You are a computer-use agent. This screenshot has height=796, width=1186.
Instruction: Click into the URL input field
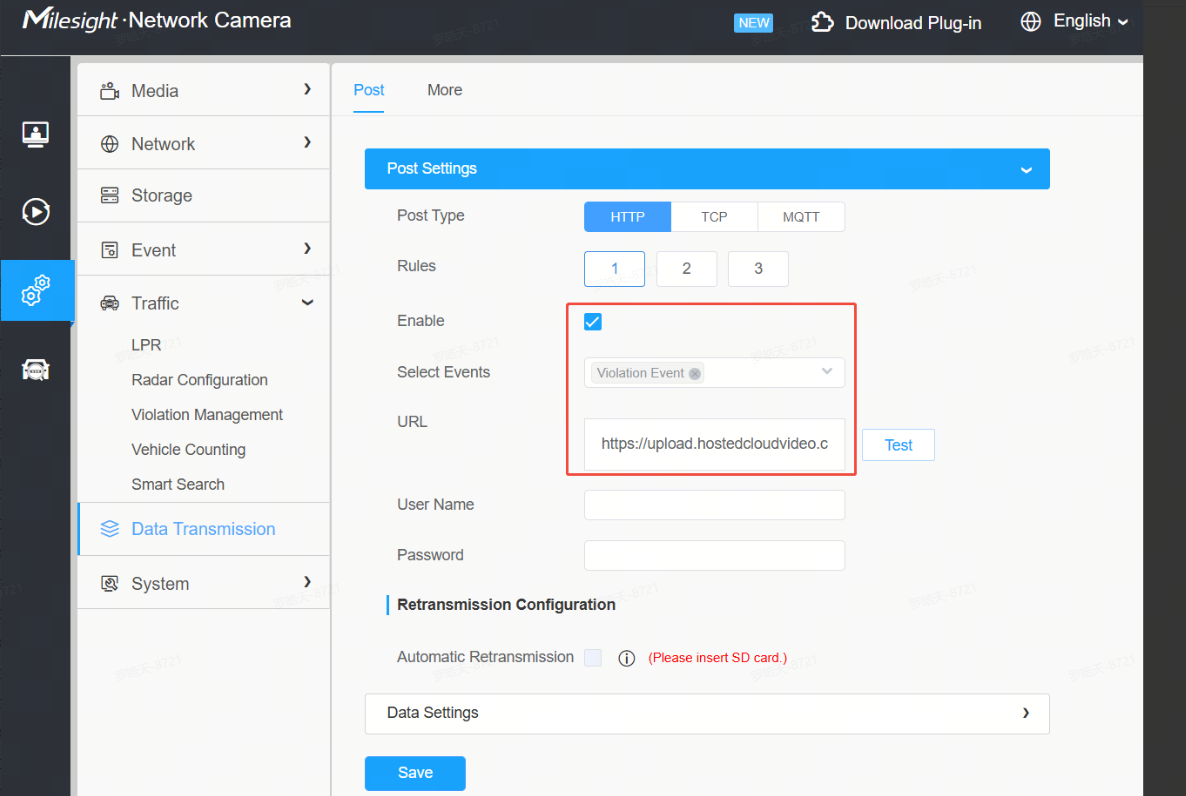coord(714,444)
